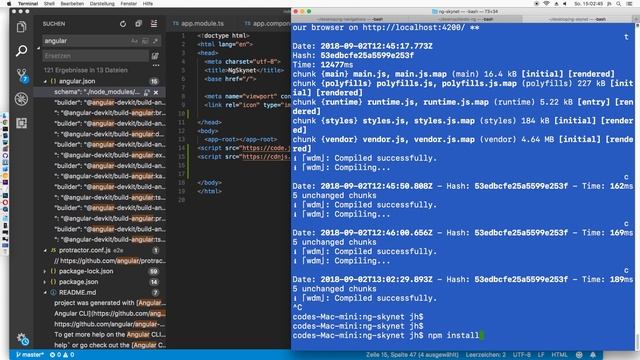640x360 pixels.
Task: Open Source Control view with badge 7
Action: (22, 75)
